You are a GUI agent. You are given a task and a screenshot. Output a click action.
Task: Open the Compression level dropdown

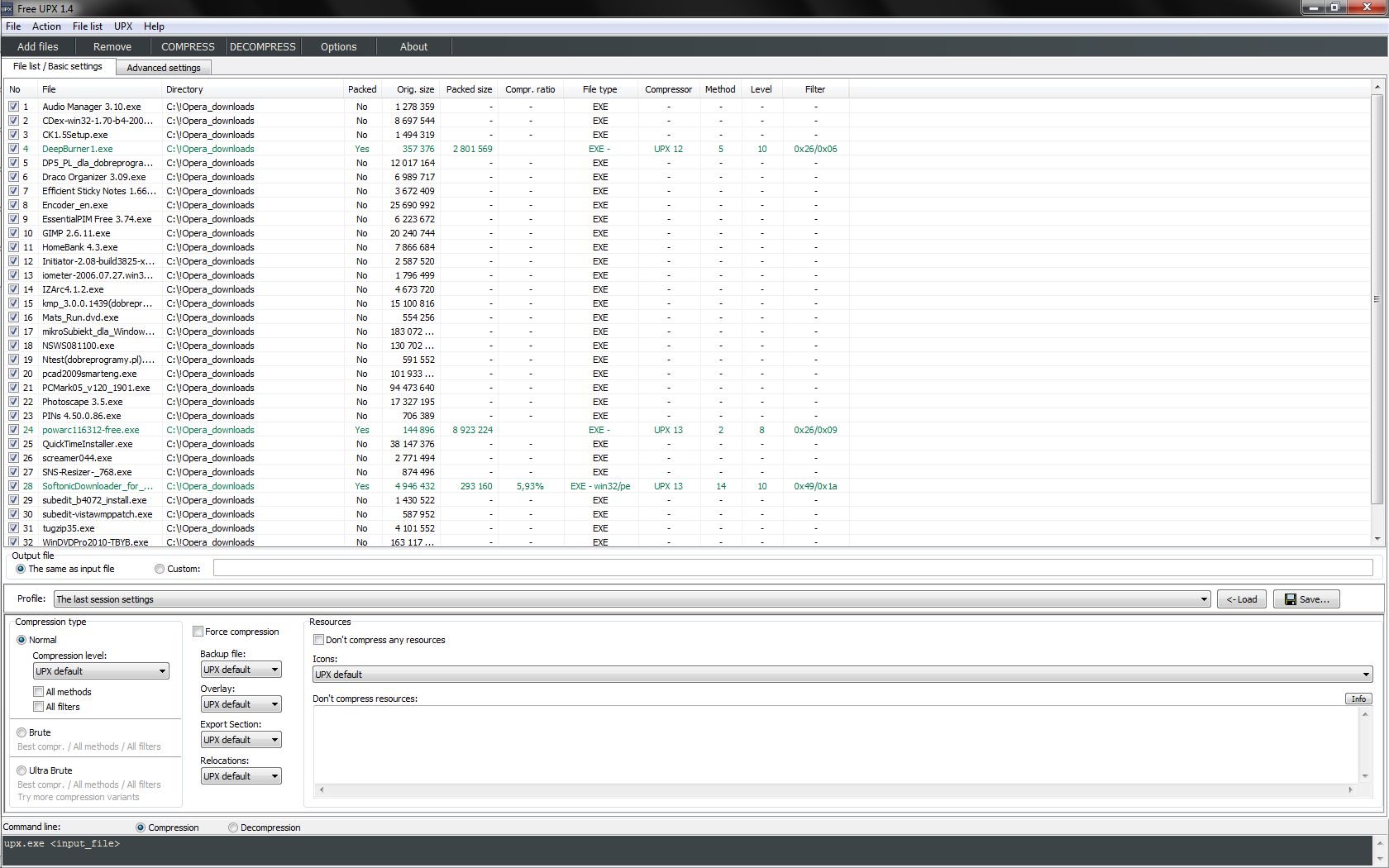coord(101,671)
